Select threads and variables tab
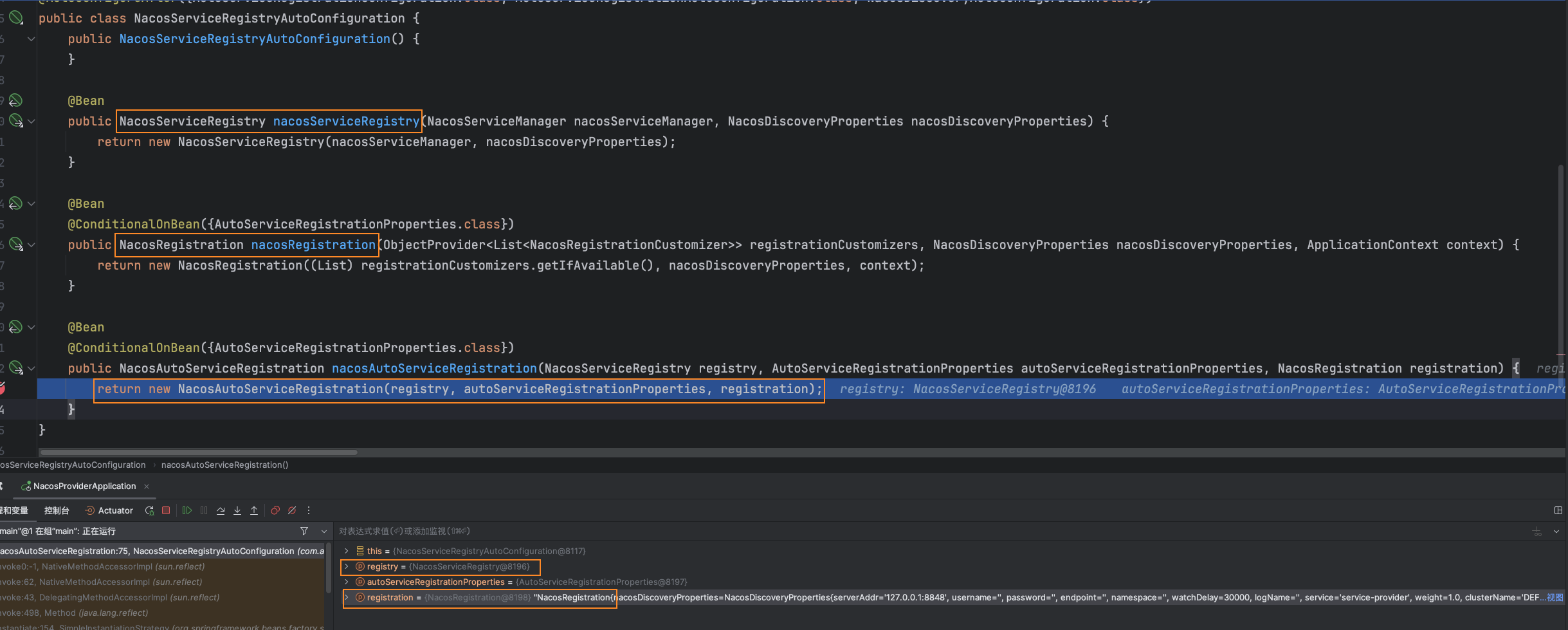 tap(14, 510)
